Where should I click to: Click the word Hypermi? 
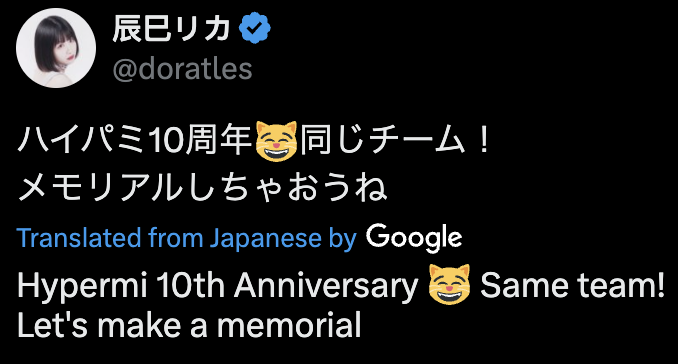[82, 286]
